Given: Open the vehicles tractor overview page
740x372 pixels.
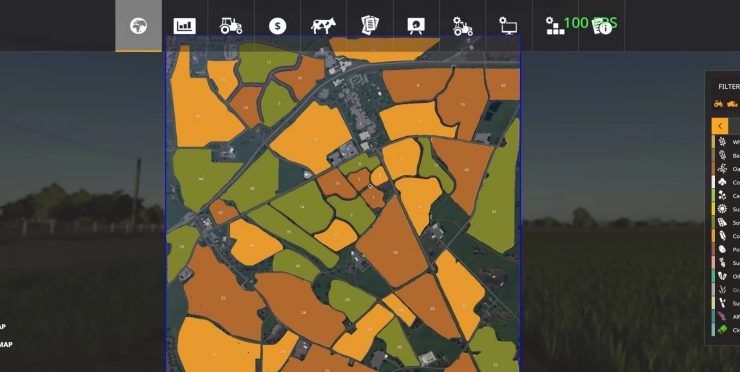Looking at the screenshot, I should 231,25.
